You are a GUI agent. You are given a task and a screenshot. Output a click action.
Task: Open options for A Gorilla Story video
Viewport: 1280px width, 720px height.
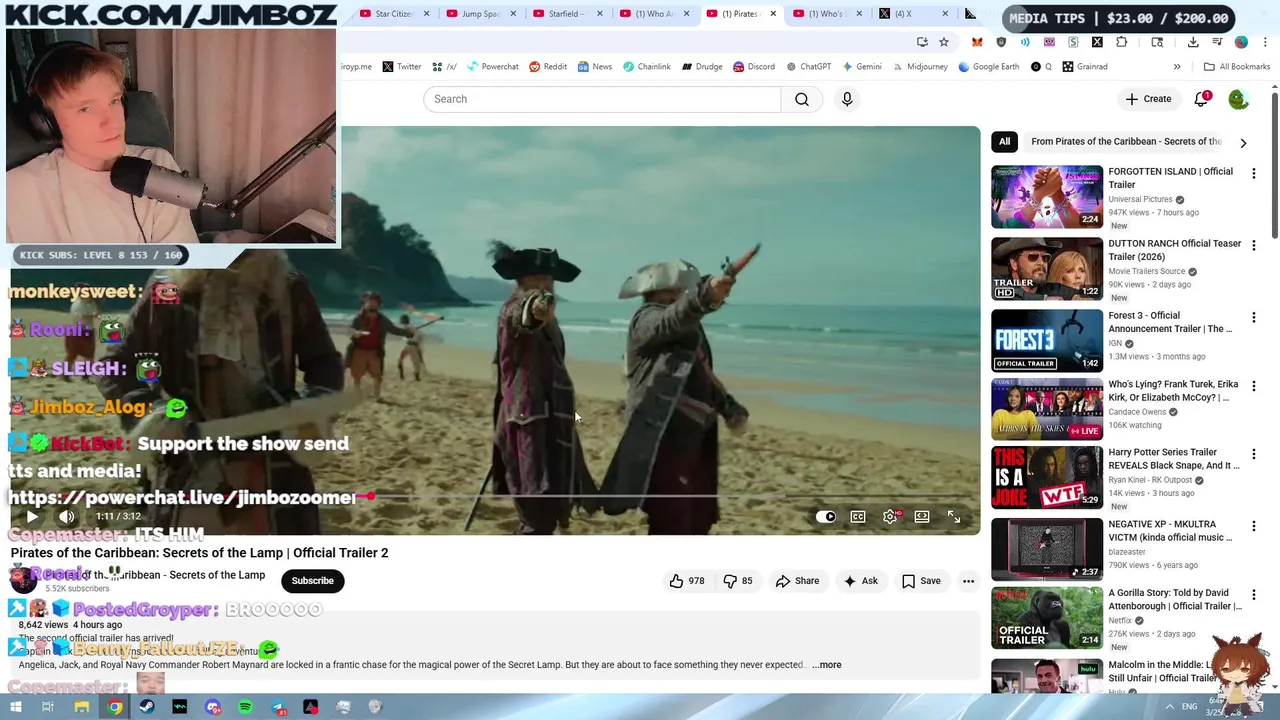1253,595
